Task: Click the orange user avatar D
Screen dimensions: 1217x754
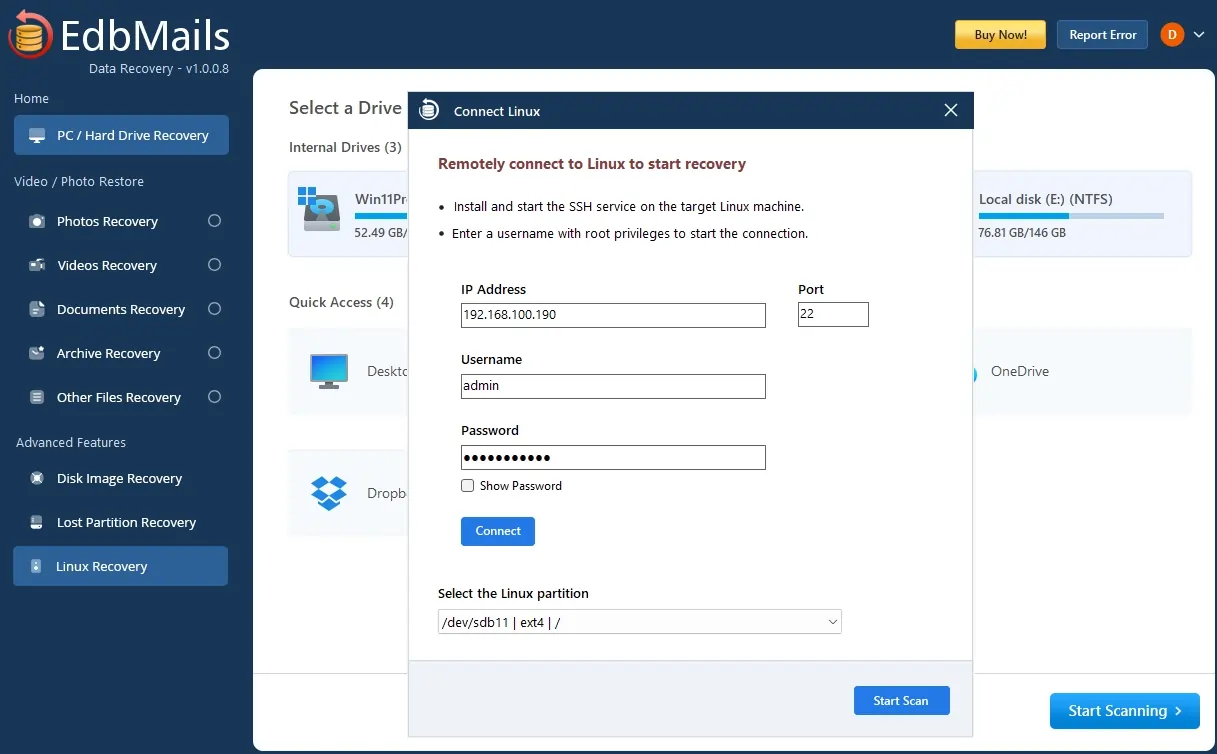Action: pos(1172,34)
